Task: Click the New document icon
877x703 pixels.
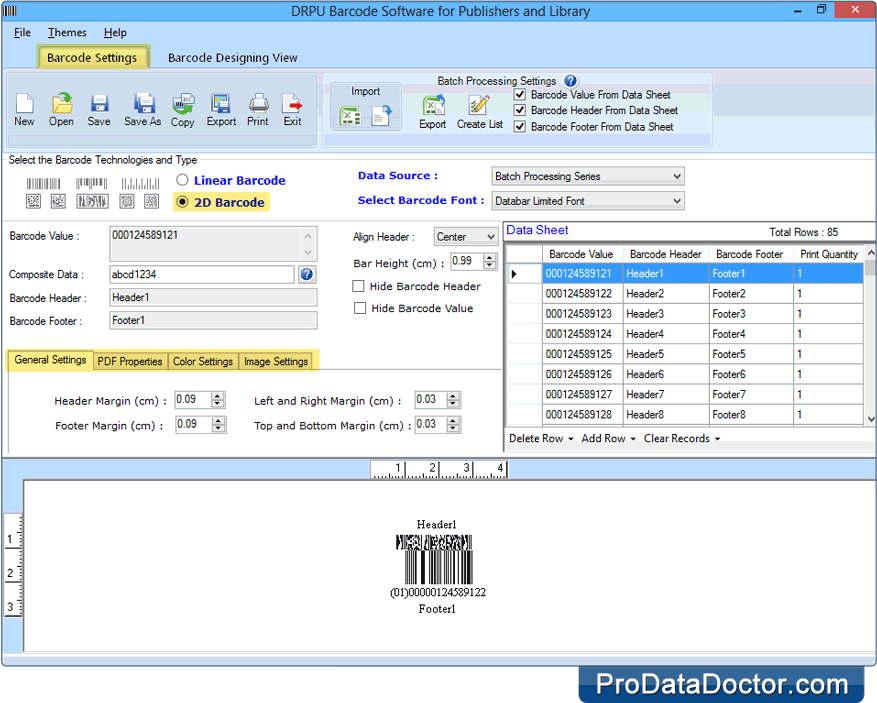Action: [x=25, y=103]
